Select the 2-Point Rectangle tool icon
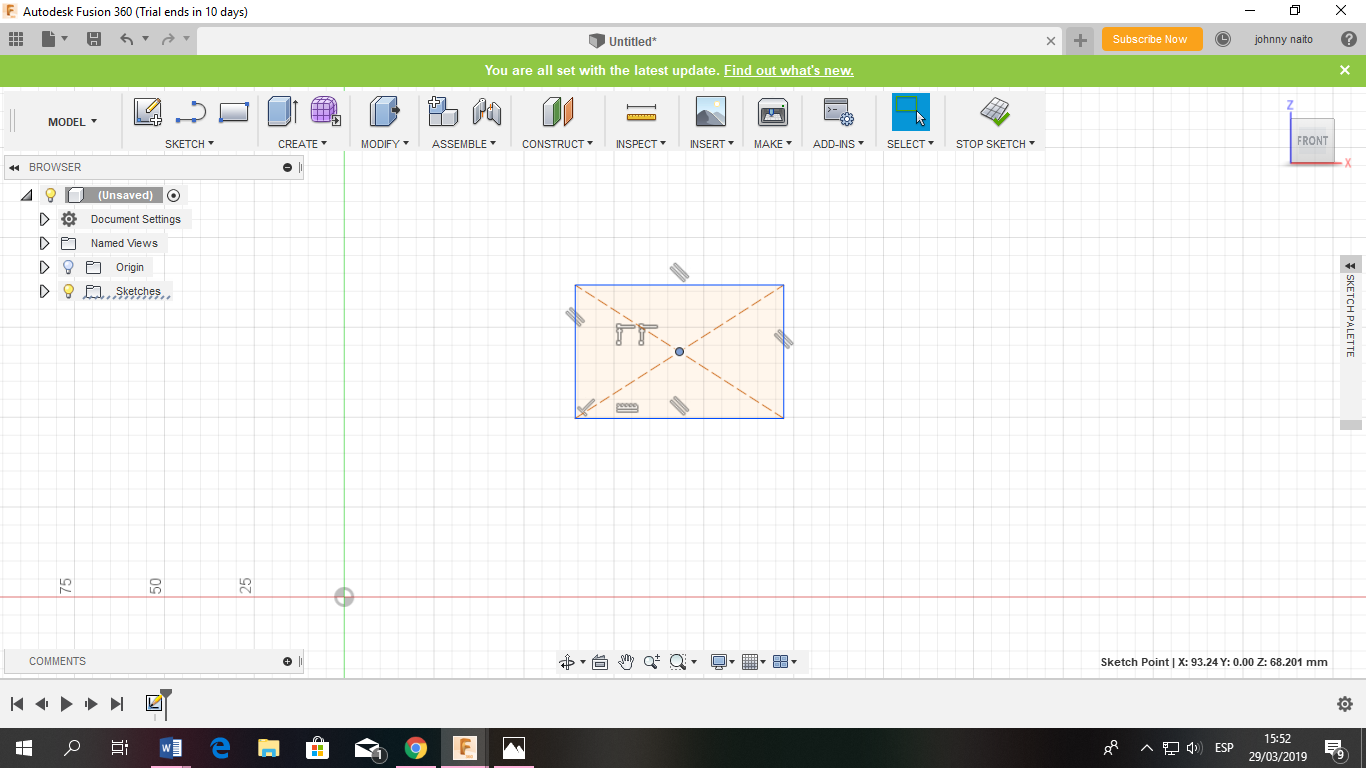This screenshot has width=1366, height=768. pyautogui.click(x=233, y=112)
